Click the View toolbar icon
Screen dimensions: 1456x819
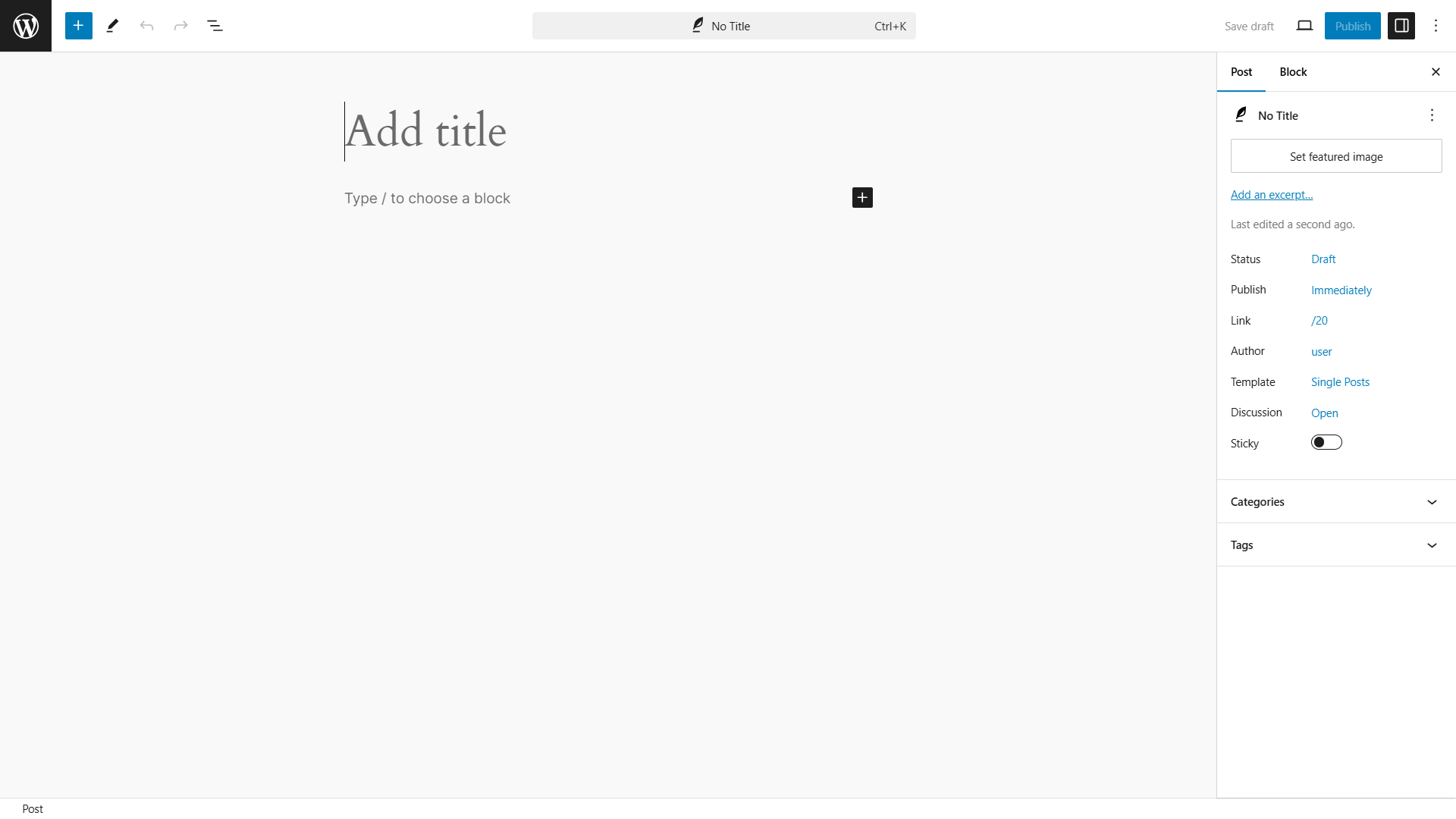pyautogui.click(x=1305, y=26)
